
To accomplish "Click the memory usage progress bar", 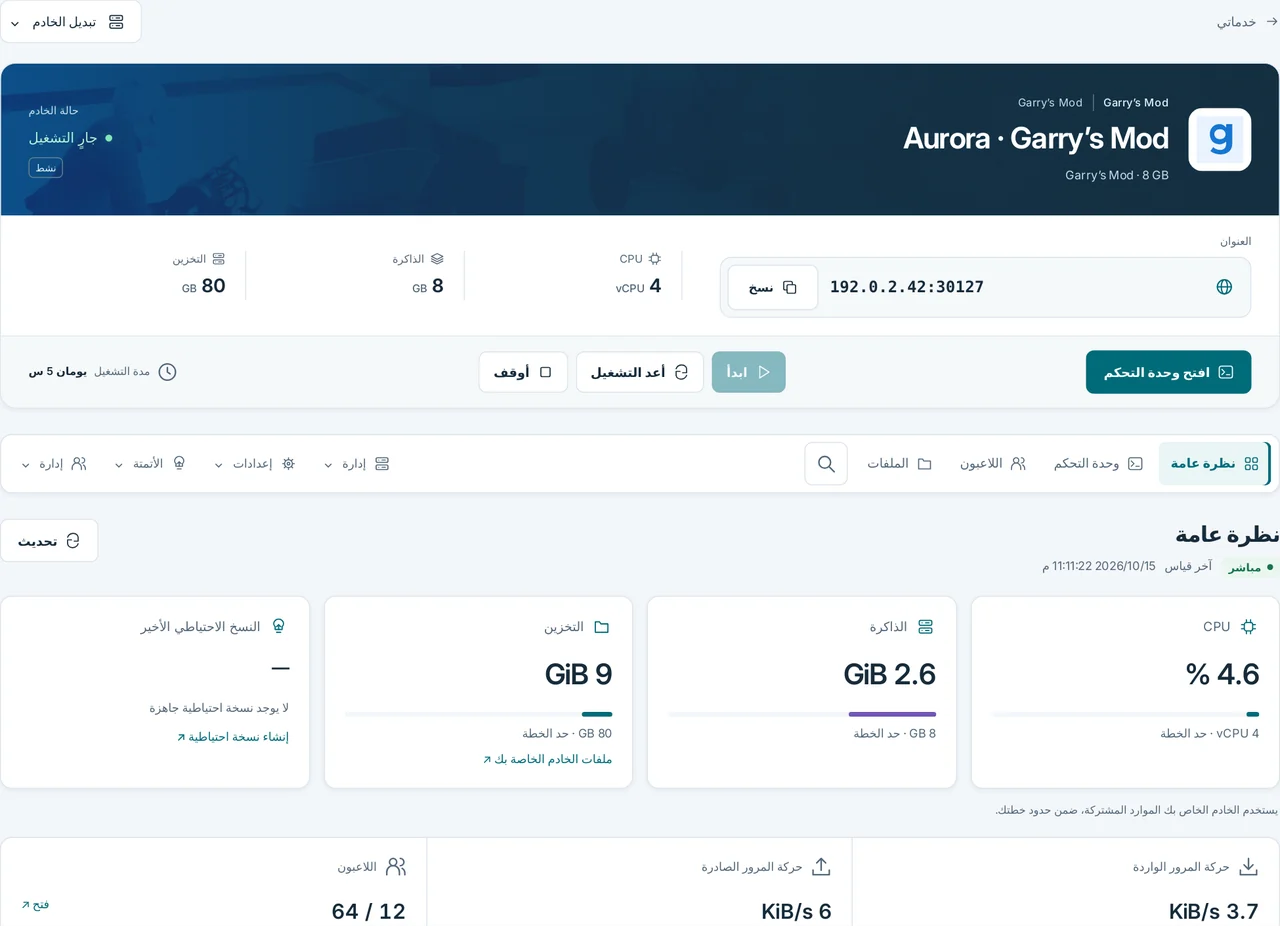I will coord(802,714).
